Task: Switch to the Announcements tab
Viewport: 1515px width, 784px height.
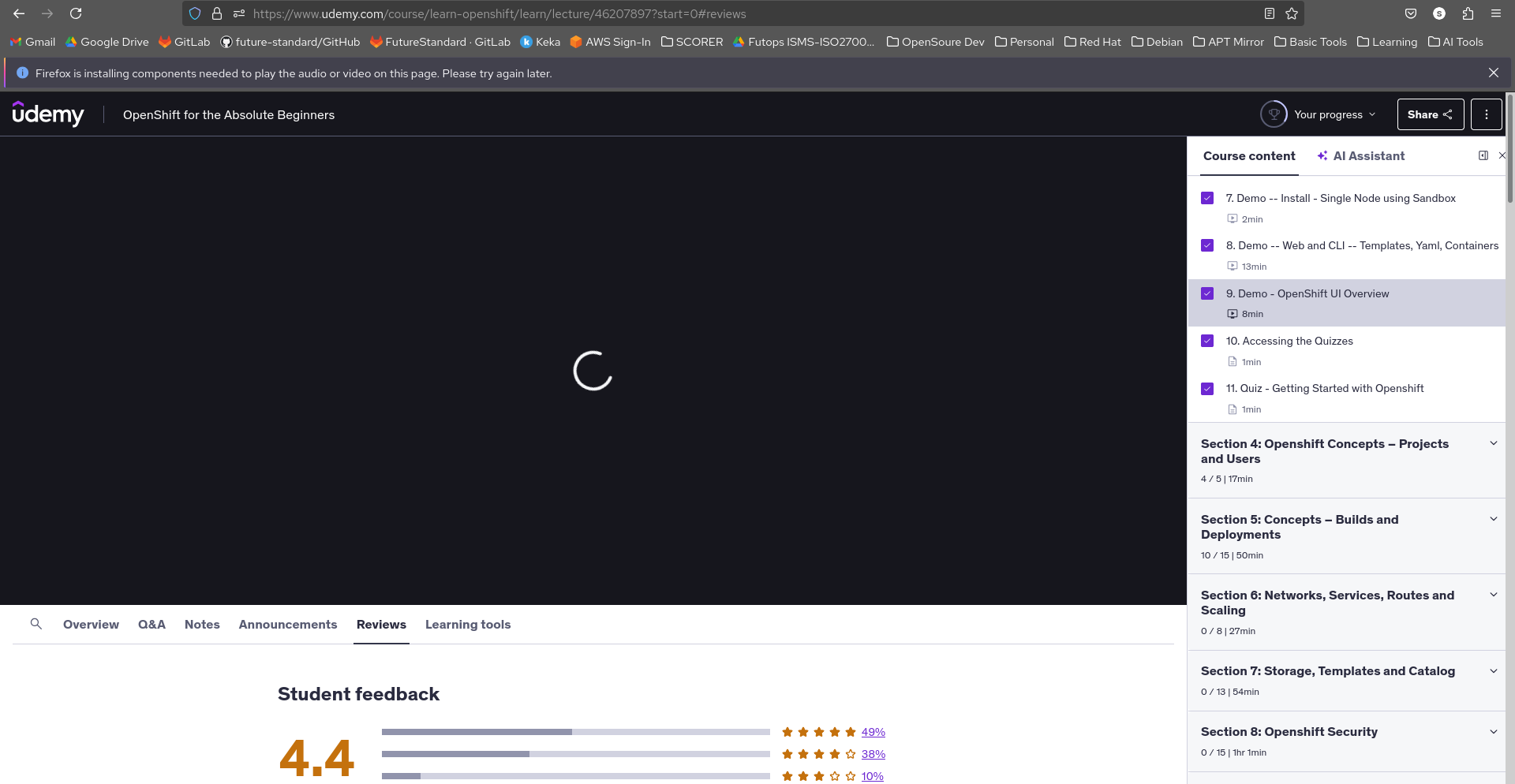Action: pos(288,624)
